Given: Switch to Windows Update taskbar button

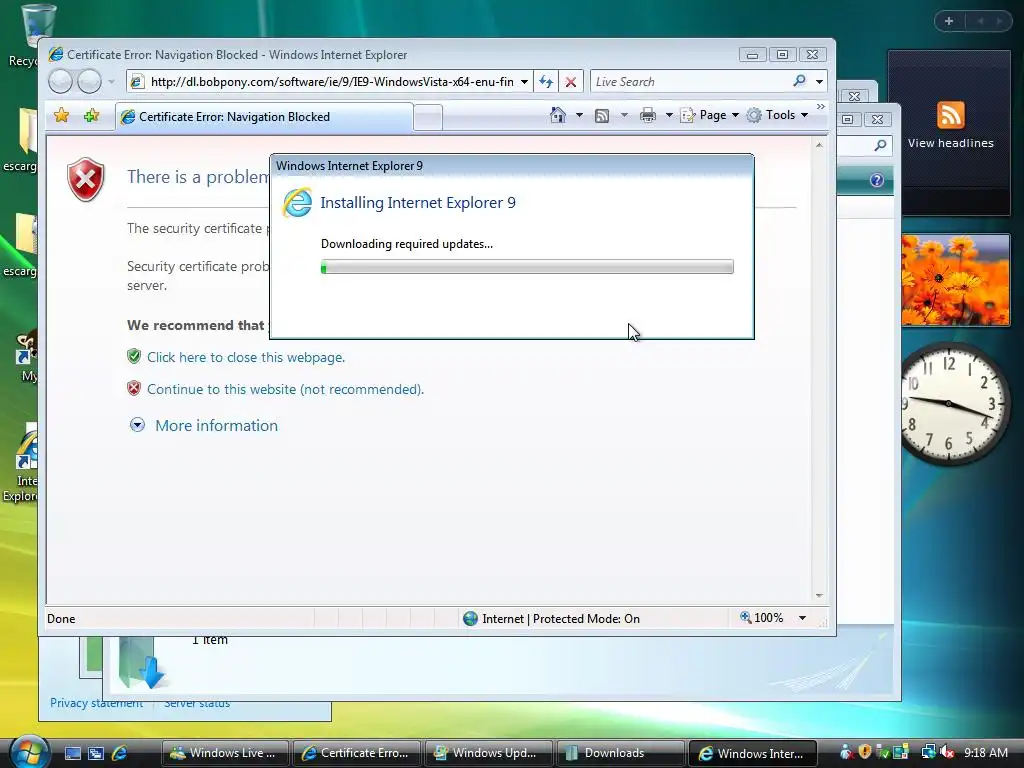Looking at the screenshot, I should pos(488,753).
